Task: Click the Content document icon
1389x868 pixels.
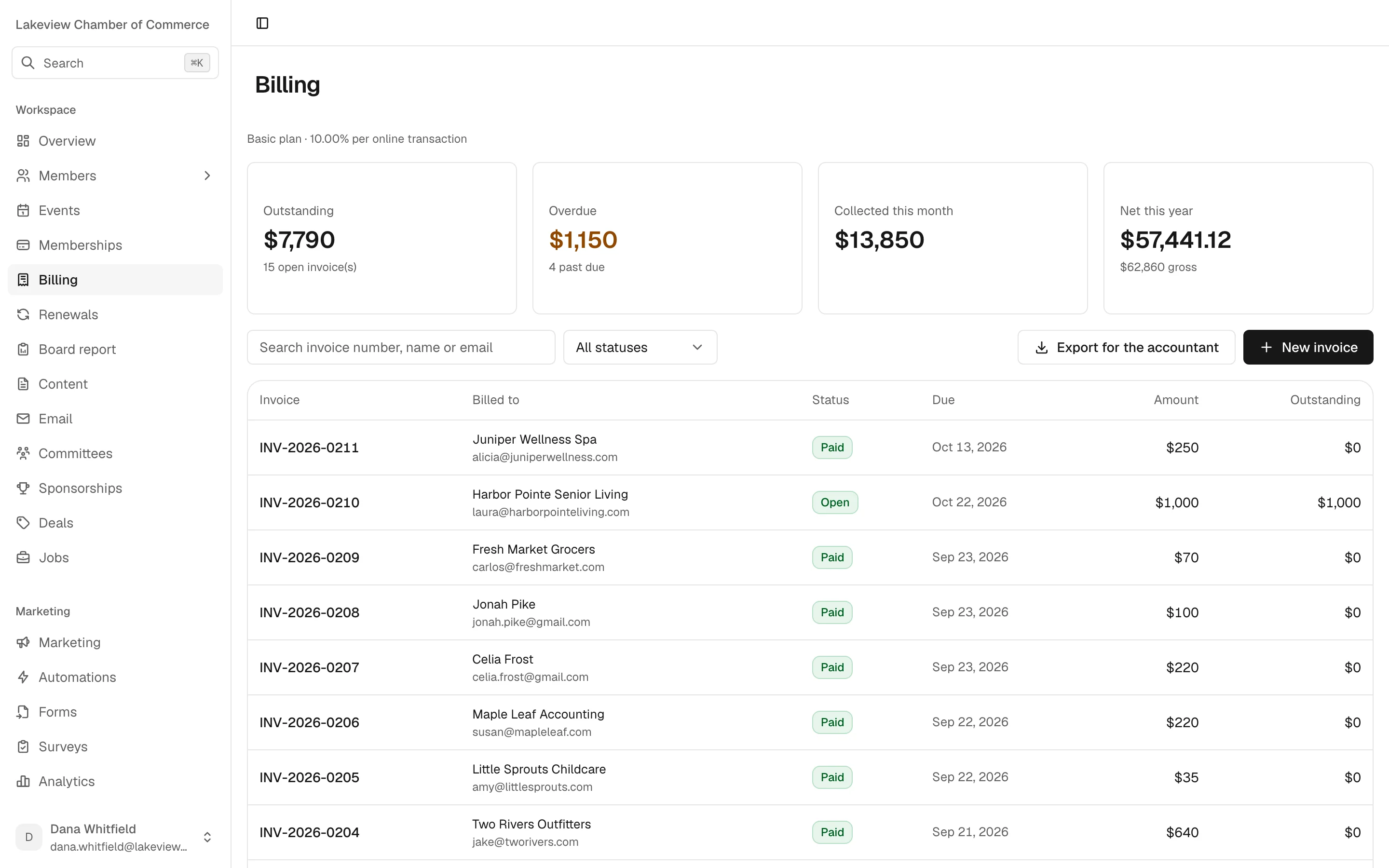Action: 23,384
